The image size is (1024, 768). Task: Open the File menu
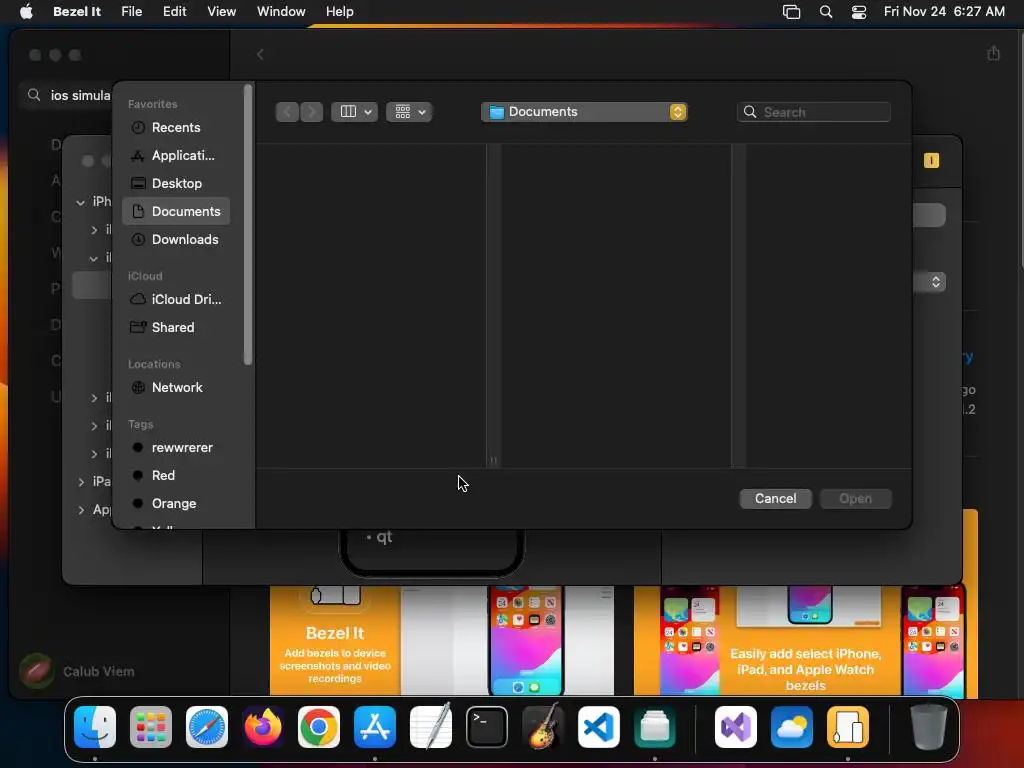(x=132, y=12)
